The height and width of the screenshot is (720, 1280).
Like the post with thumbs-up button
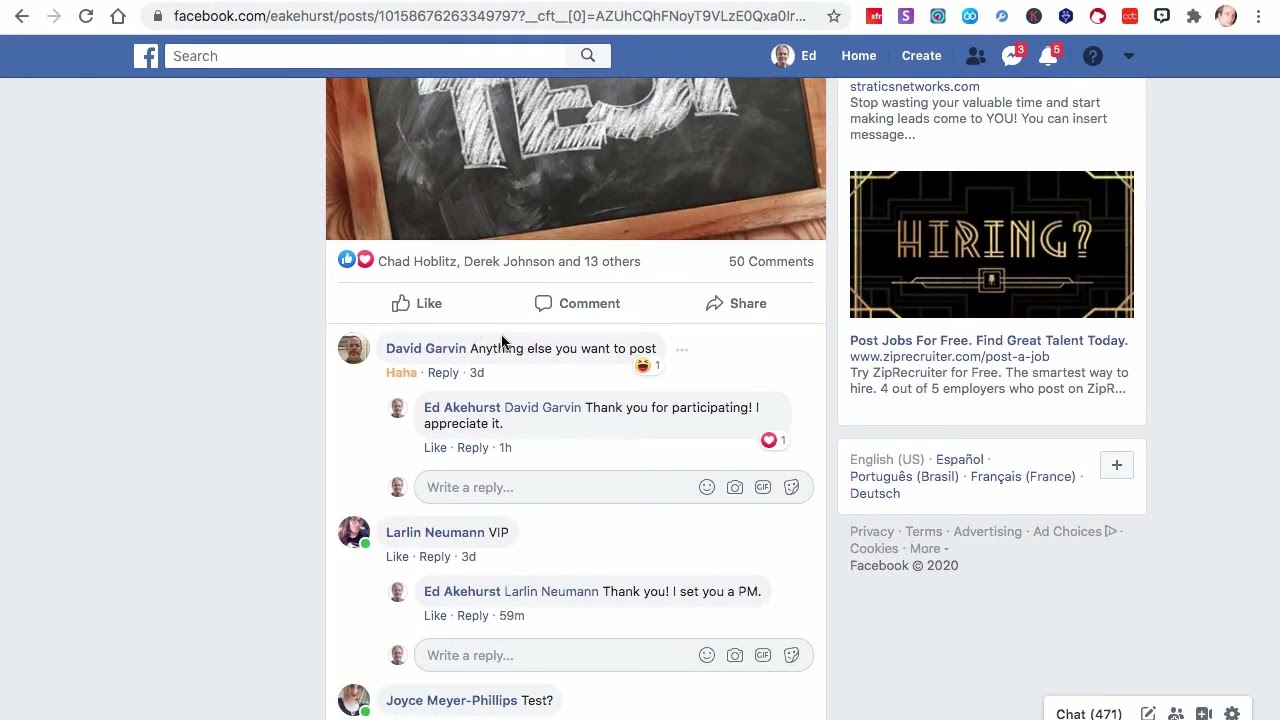pos(417,303)
